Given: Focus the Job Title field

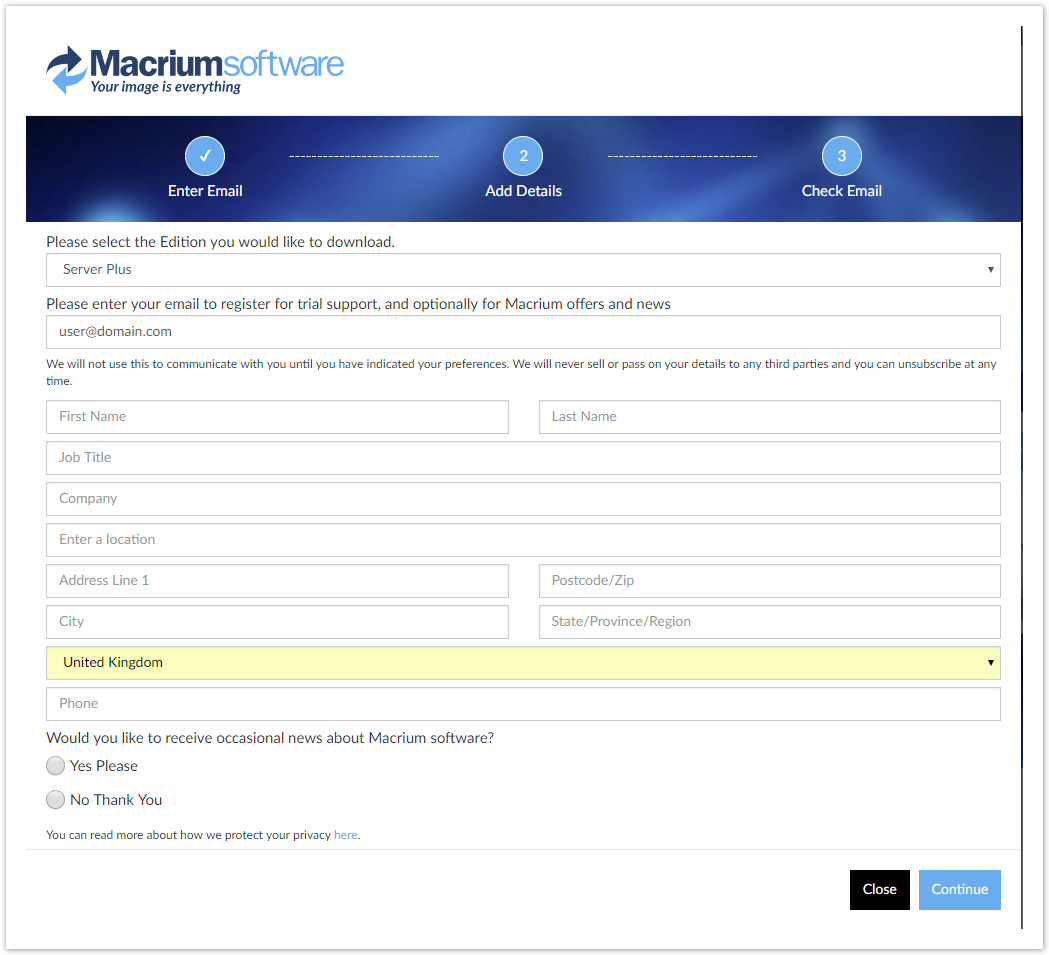Looking at the screenshot, I should (x=523, y=458).
